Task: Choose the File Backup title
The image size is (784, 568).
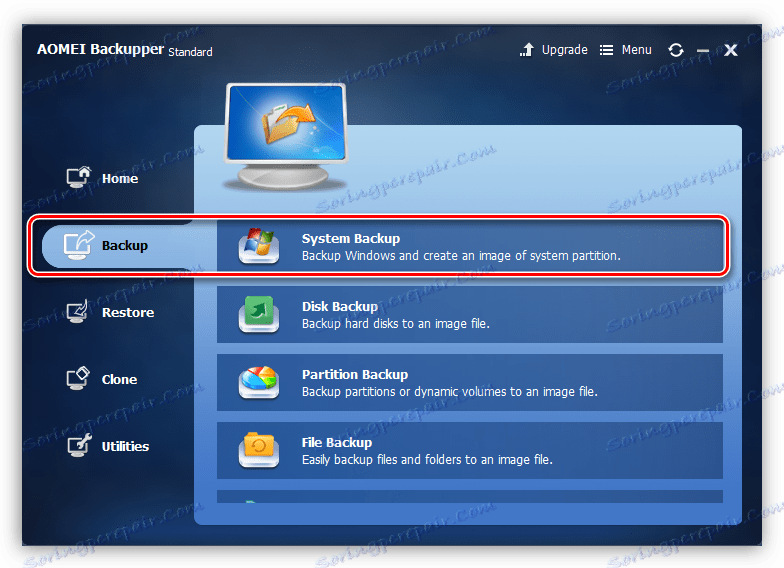Action: point(337,442)
